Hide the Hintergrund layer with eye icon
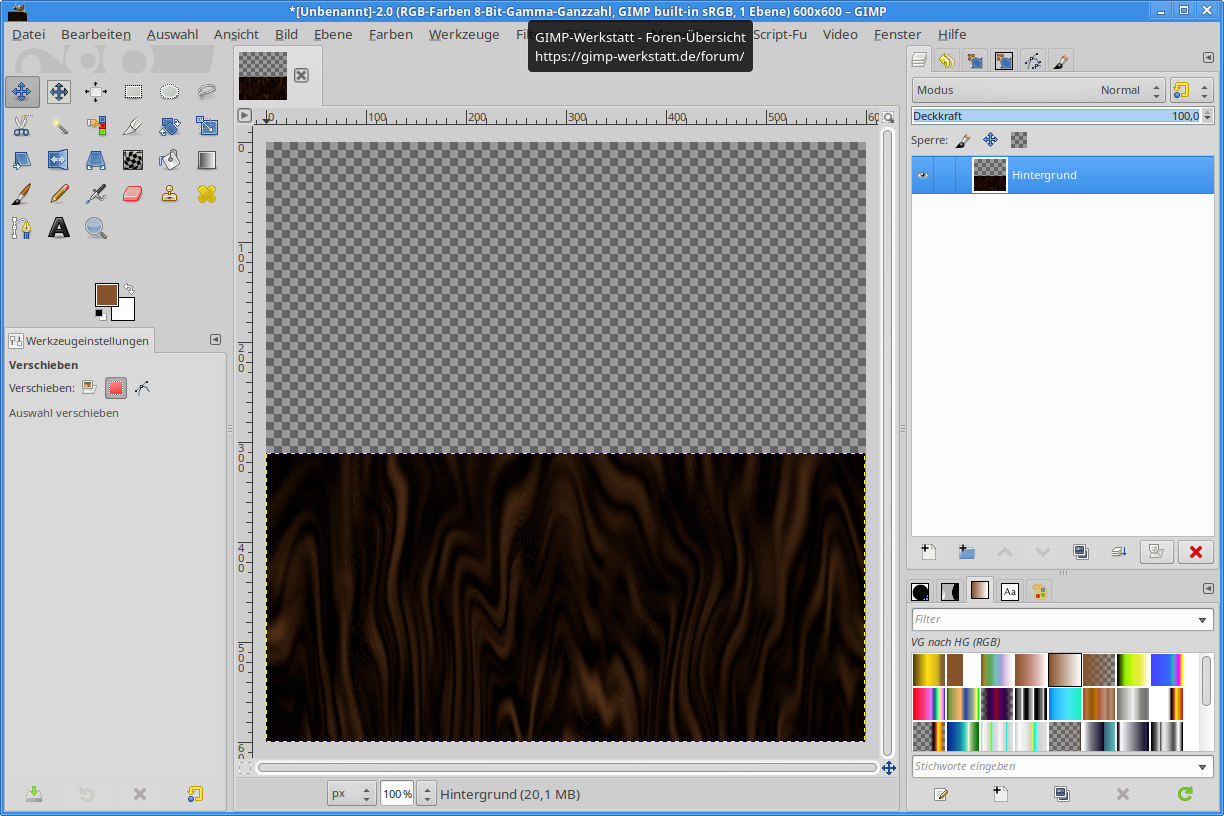 923,175
